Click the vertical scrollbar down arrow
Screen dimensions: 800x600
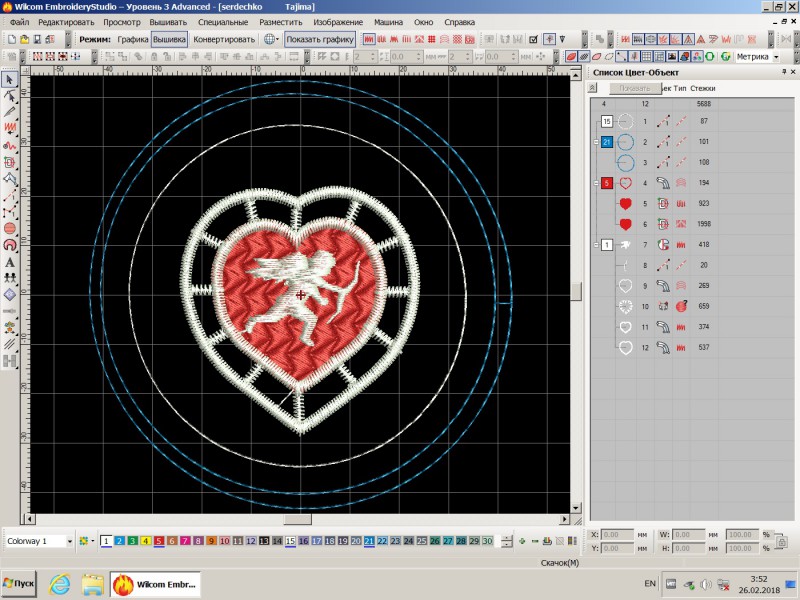point(576,508)
